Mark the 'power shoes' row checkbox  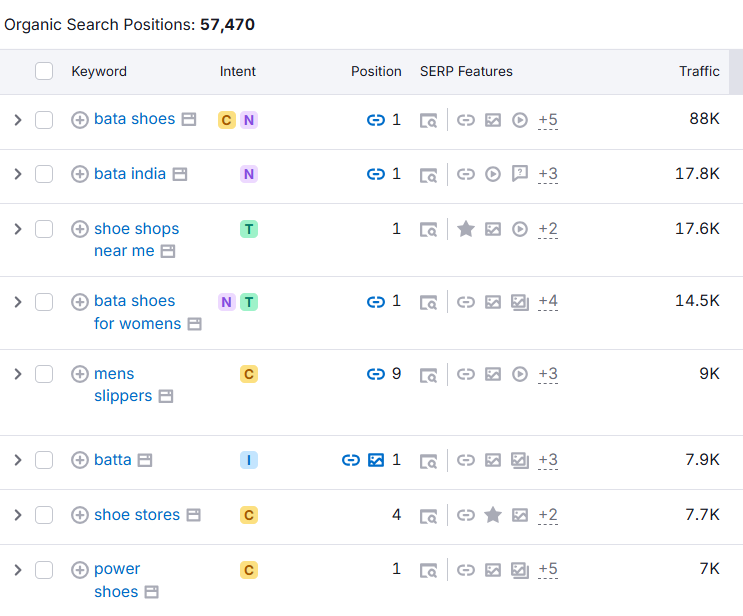pos(44,570)
